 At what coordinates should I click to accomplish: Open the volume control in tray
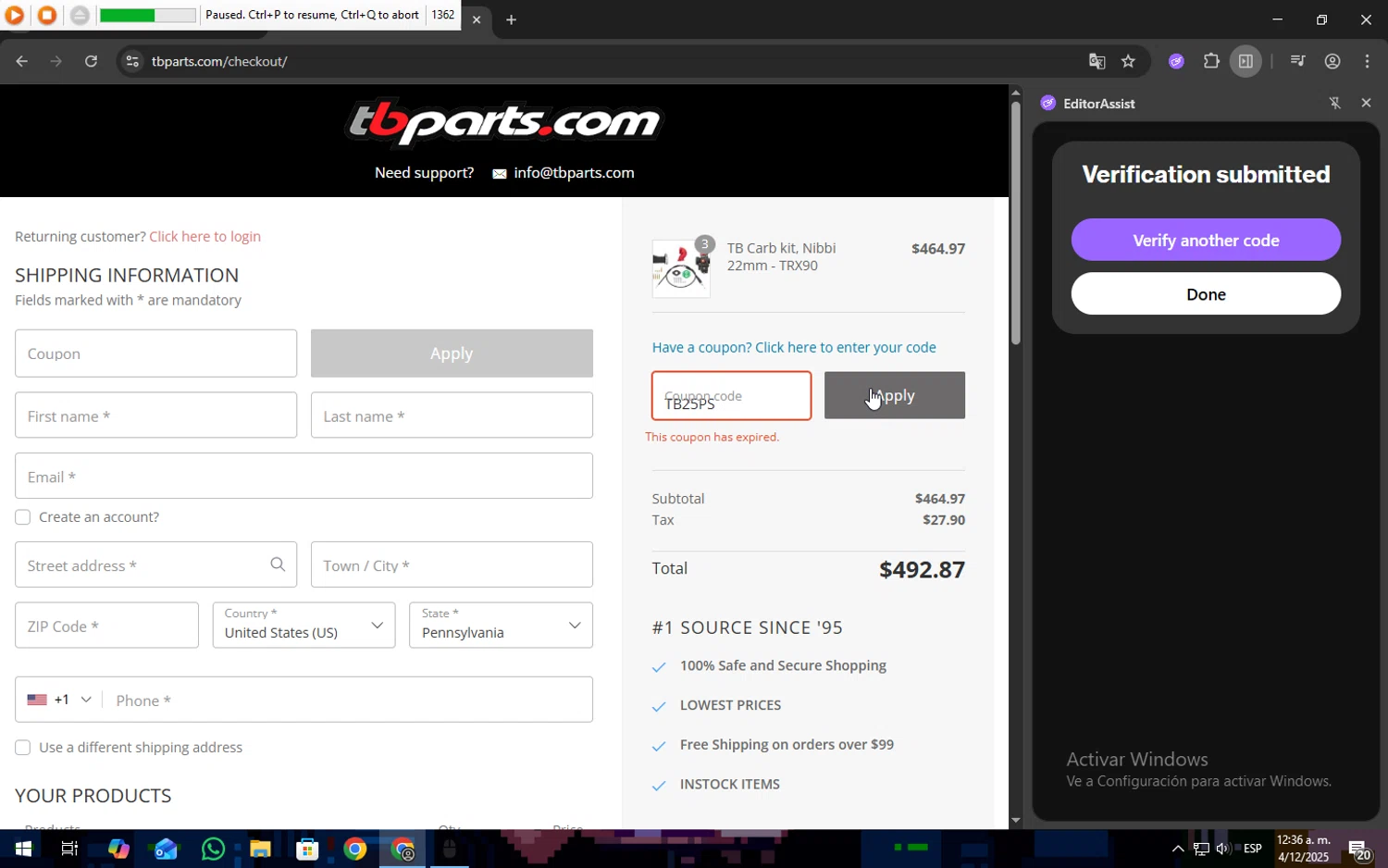1222,849
